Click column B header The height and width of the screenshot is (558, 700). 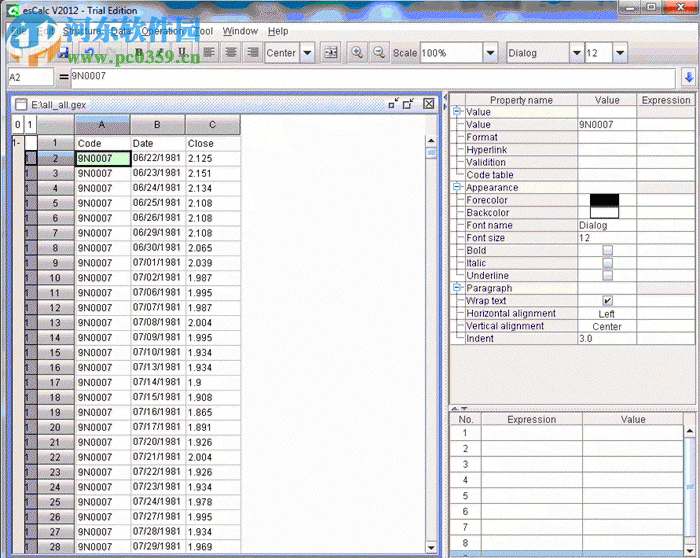coord(158,124)
